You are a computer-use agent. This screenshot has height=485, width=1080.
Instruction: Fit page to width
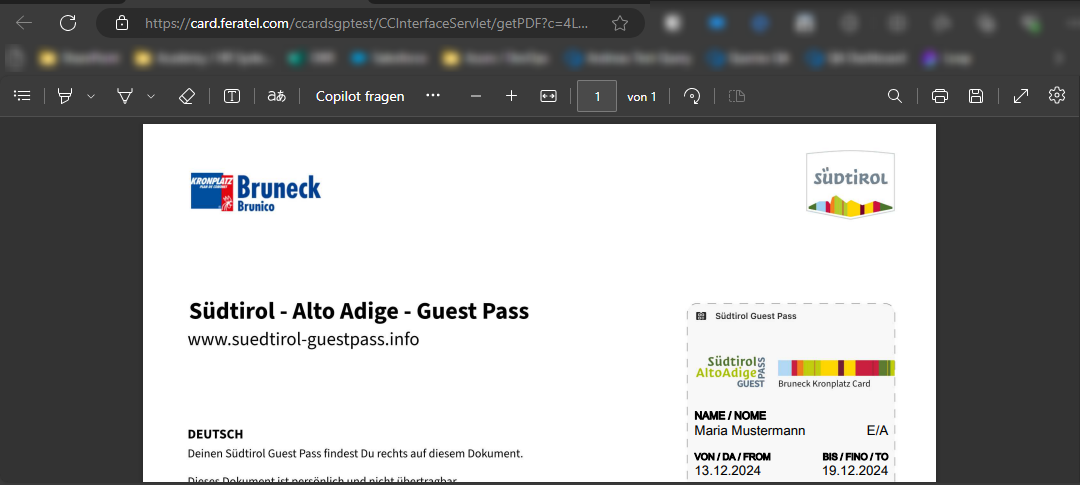(x=548, y=96)
